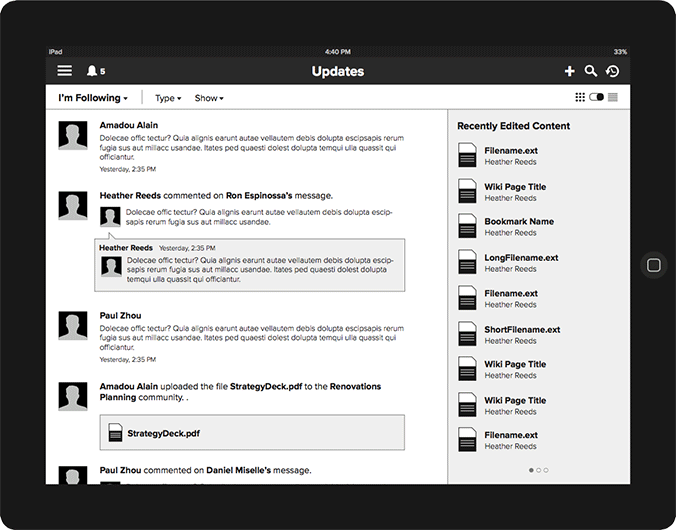Viewport: 676px width, 530px height.
Task: Expand the I'm Following dropdown
Action: 93,98
